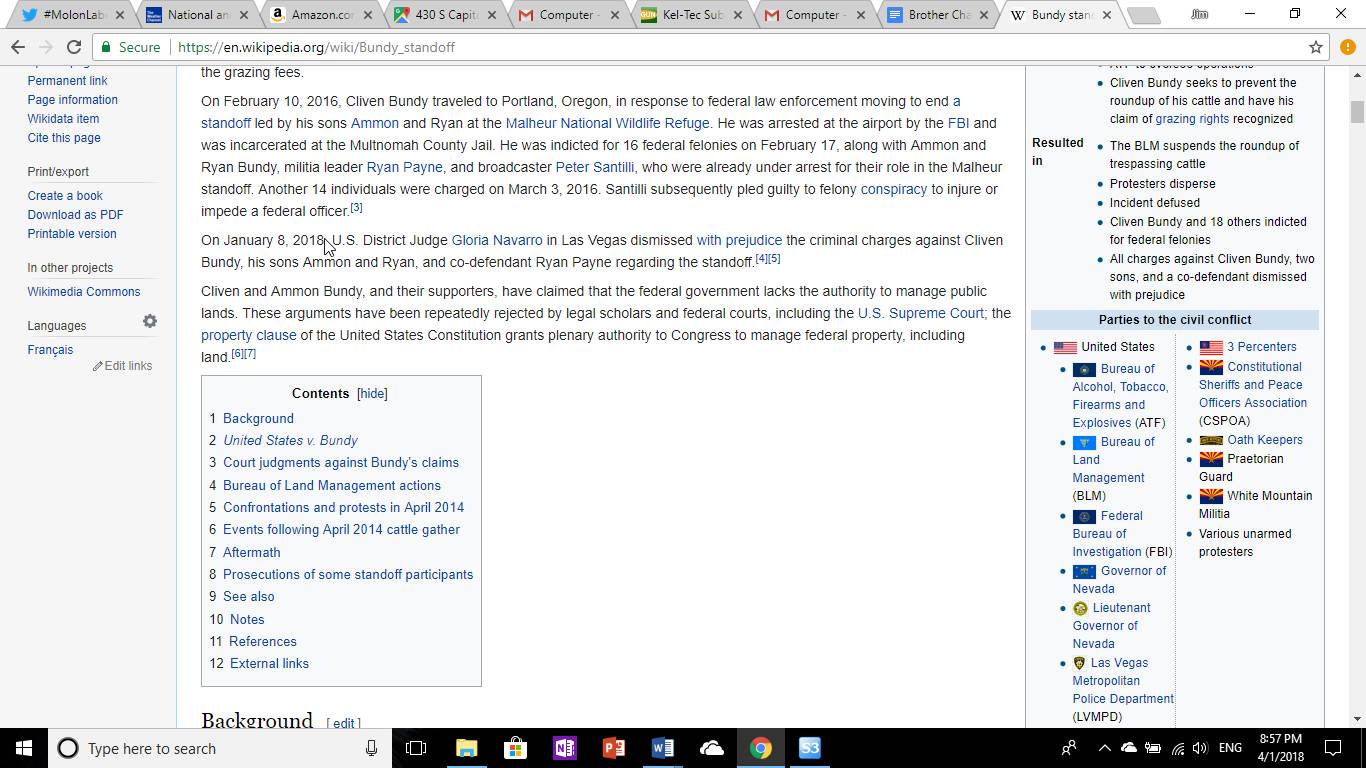
Task: Click the United States flag icon
Action: (1065, 347)
